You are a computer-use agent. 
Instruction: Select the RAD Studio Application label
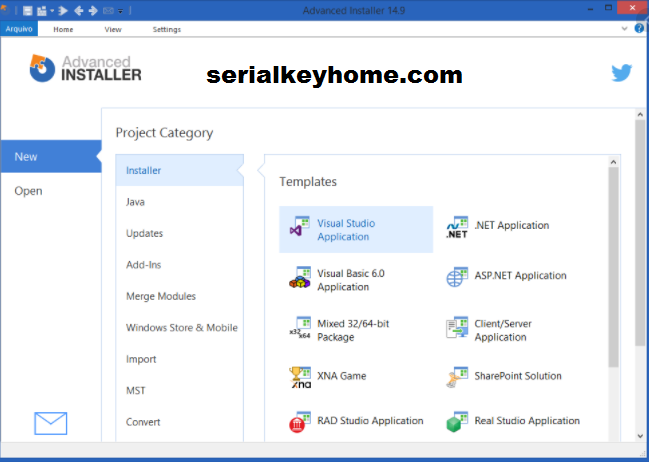click(x=370, y=421)
